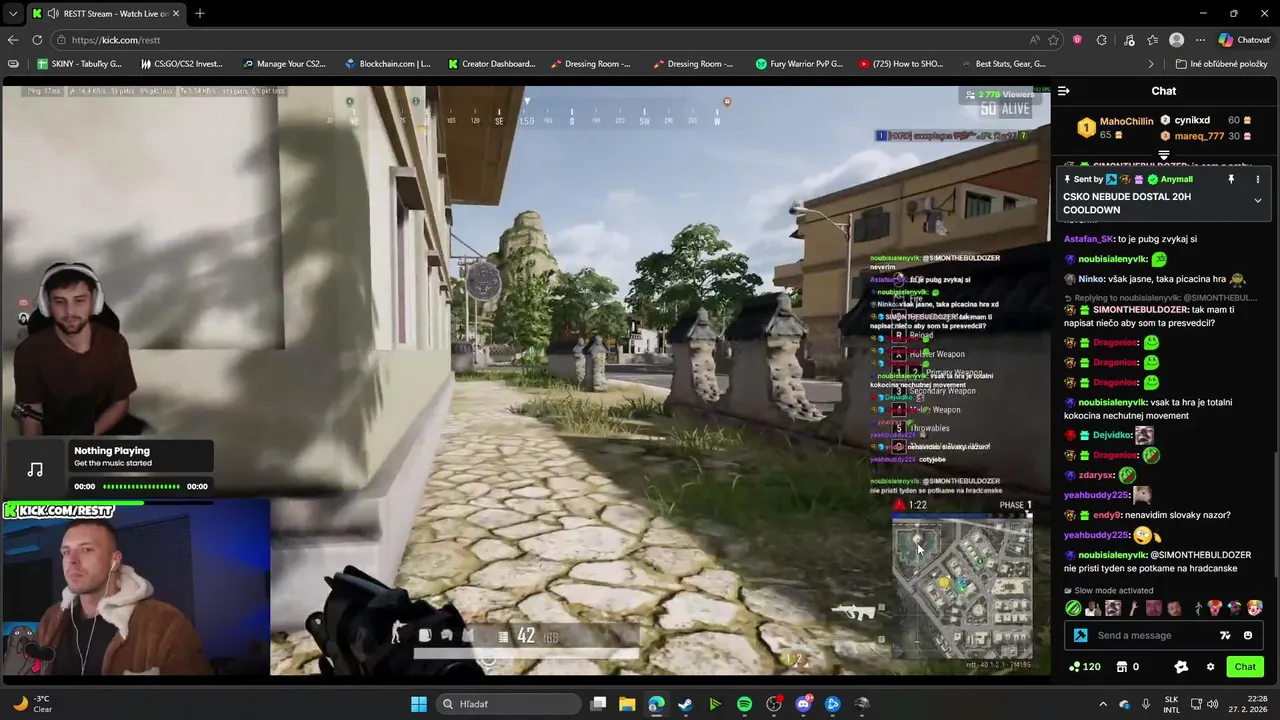The width and height of the screenshot is (1280, 720).
Task: Open pinned message three-dot options
Action: [x=1258, y=179]
